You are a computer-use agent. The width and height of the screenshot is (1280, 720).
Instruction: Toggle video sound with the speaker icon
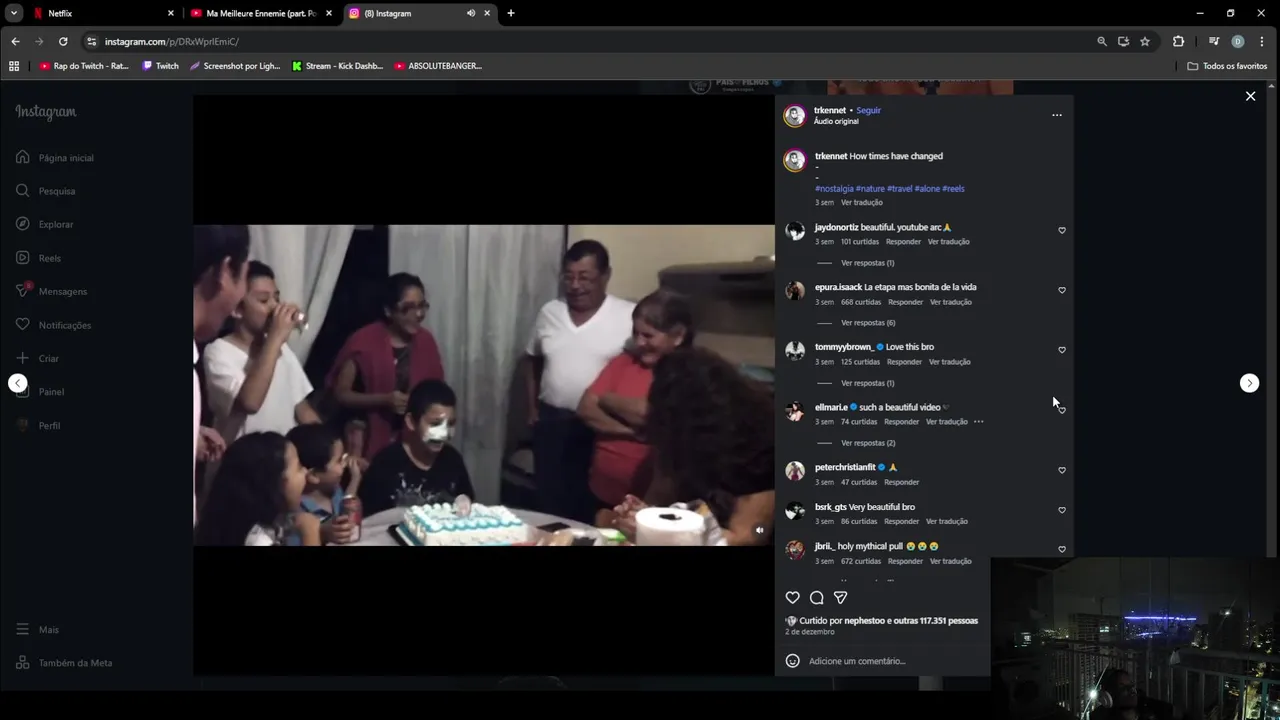(x=759, y=530)
